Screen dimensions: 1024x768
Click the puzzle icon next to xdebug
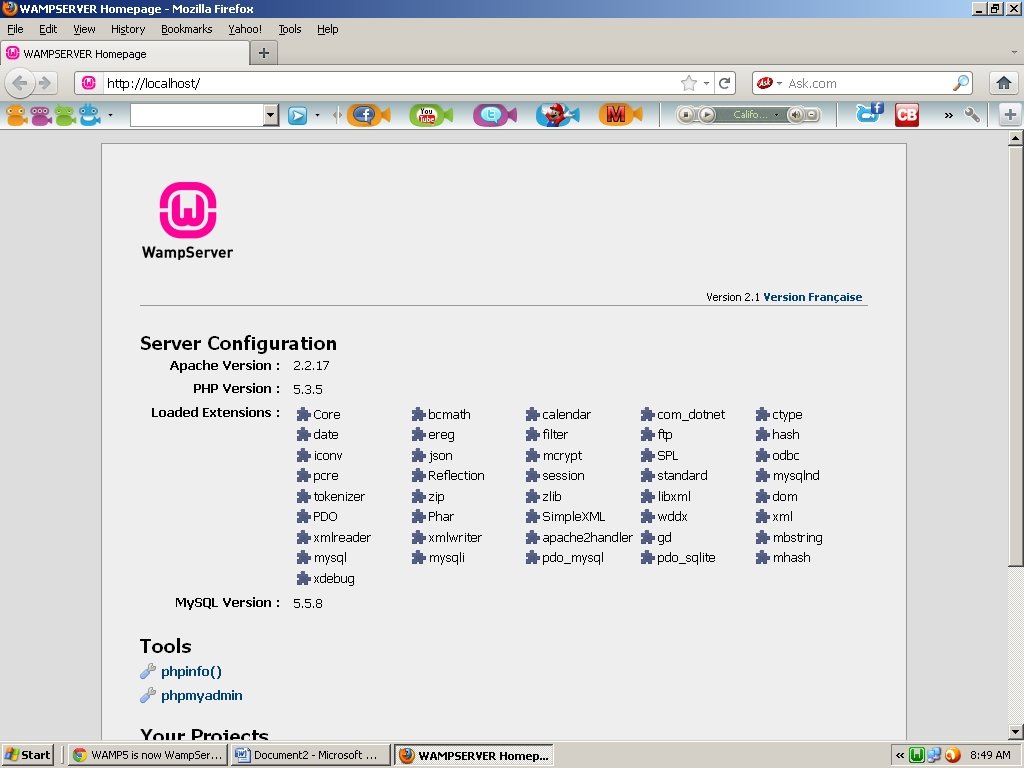tap(303, 579)
